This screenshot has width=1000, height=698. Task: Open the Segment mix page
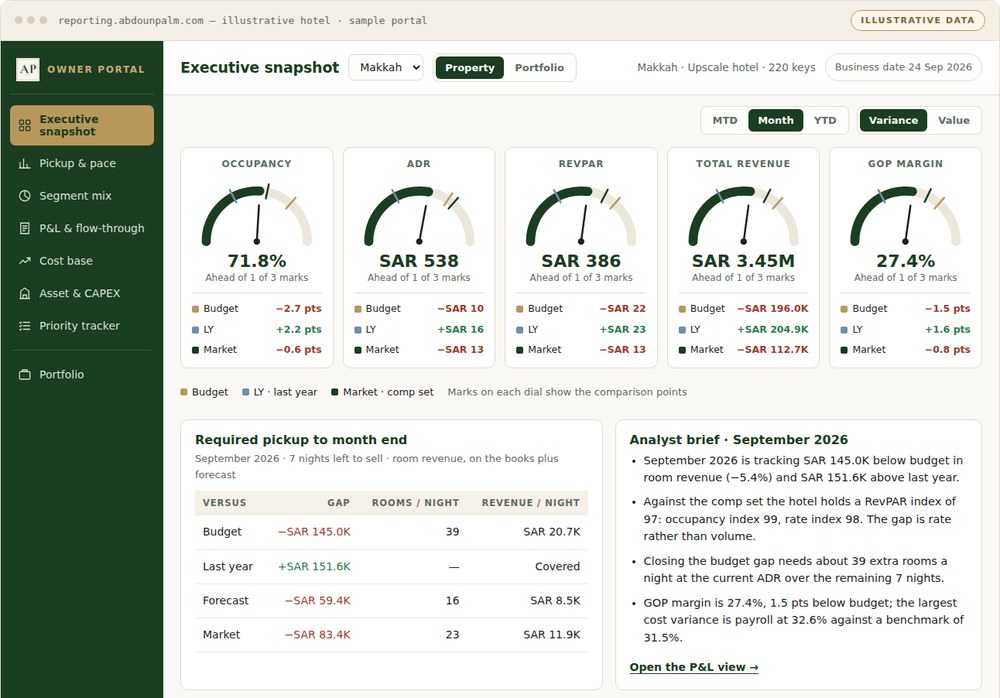pyautogui.click(x=82, y=196)
